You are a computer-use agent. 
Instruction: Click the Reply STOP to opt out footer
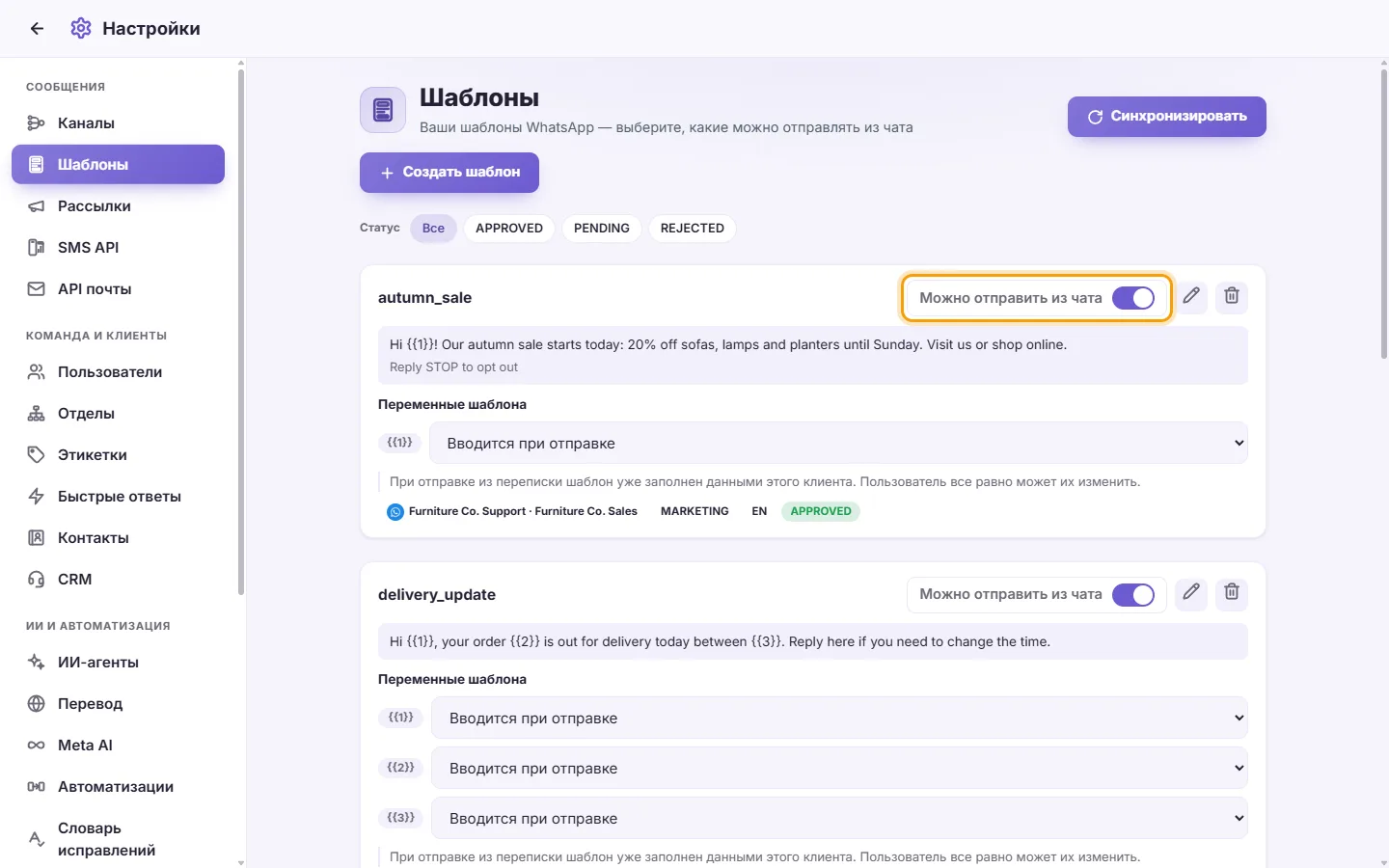tap(453, 367)
